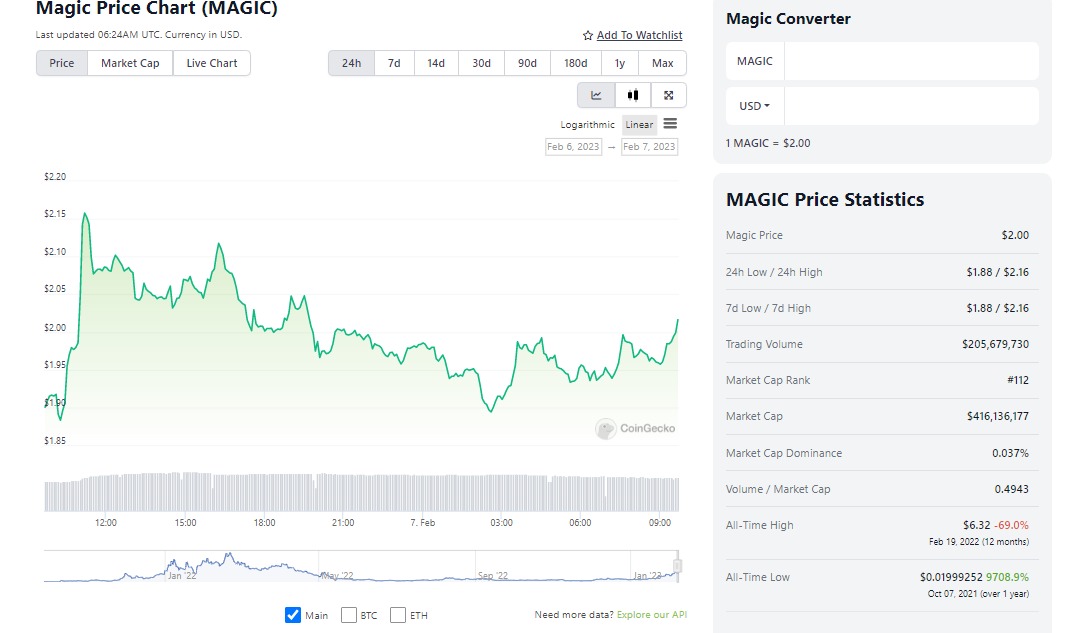Viewport: 1091px width, 633px height.
Task: Open the USD currency dropdown
Action: 754,105
